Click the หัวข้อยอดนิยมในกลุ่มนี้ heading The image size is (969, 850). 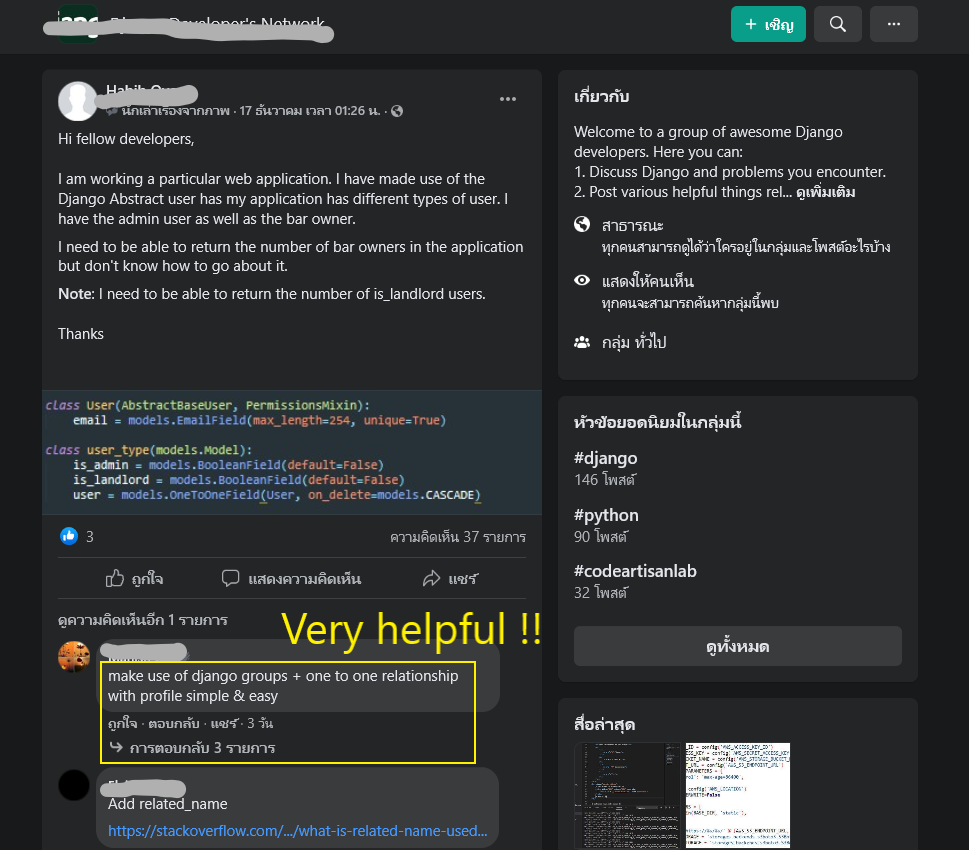[657, 422]
